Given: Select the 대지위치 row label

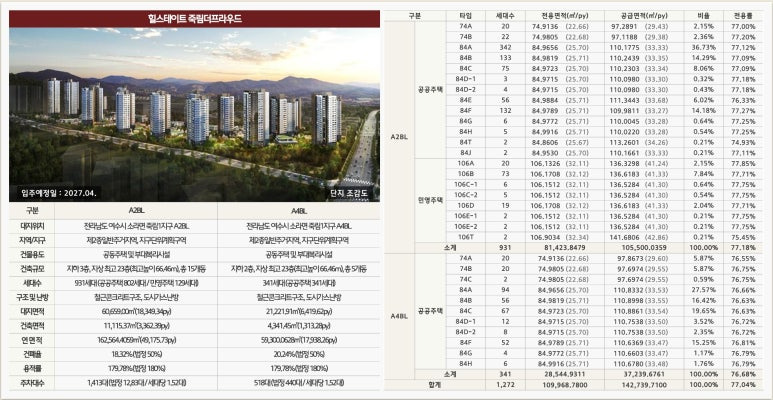Looking at the screenshot, I should pyautogui.click(x=32, y=226).
